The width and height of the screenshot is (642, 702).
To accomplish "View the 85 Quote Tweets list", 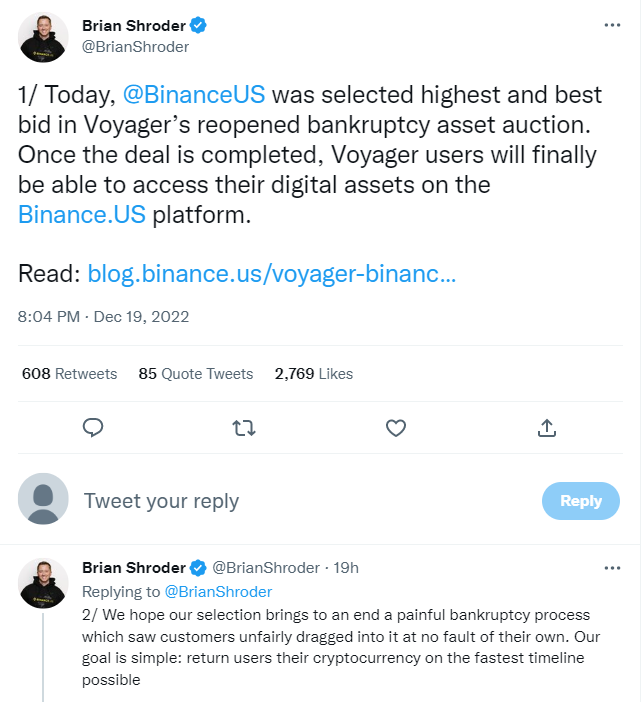I will point(195,373).
